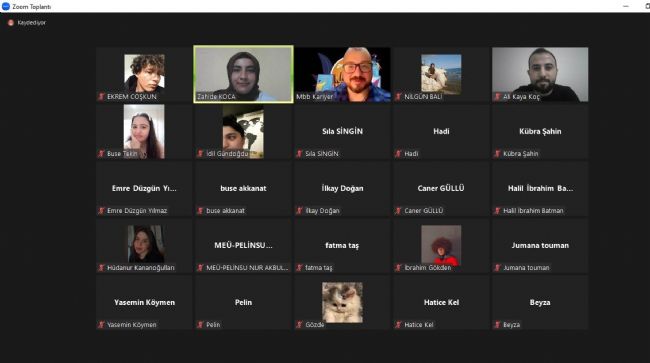This screenshot has width=650, height=363.
Task: Click the Mbb Kariyer name label
Action: (314, 97)
